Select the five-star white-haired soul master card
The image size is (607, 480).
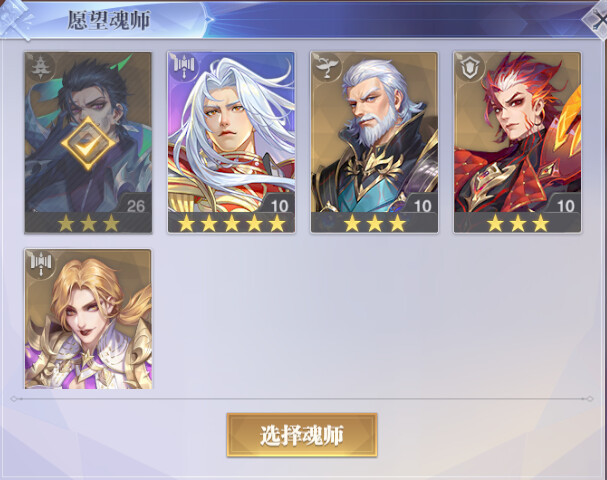(x=231, y=142)
